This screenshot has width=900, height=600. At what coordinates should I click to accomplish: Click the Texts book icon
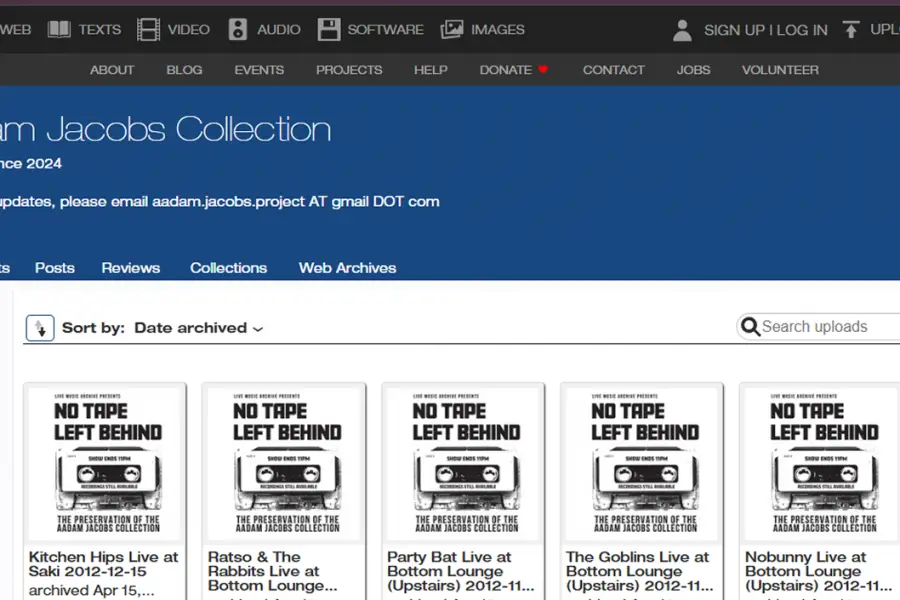coord(60,29)
